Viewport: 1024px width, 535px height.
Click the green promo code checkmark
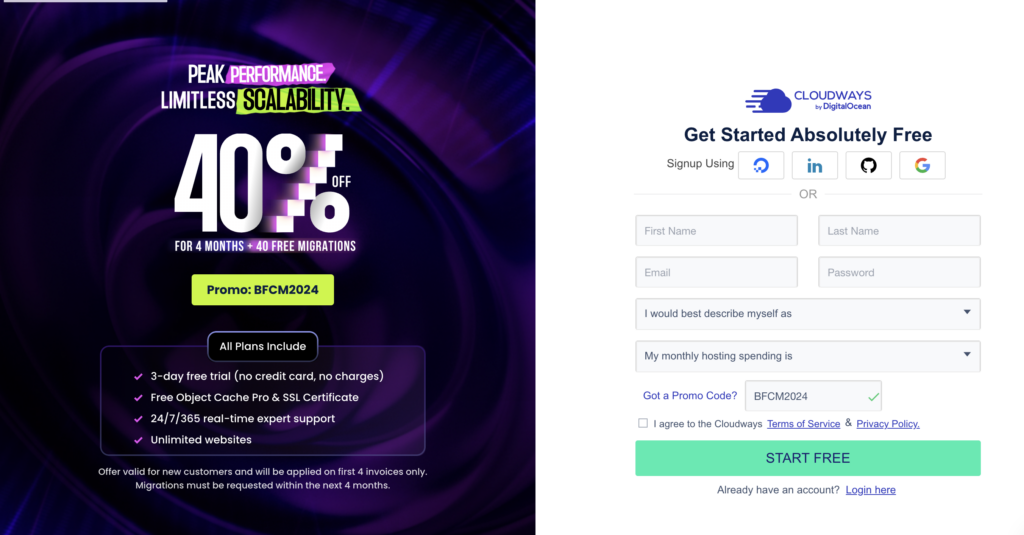[x=873, y=397]
